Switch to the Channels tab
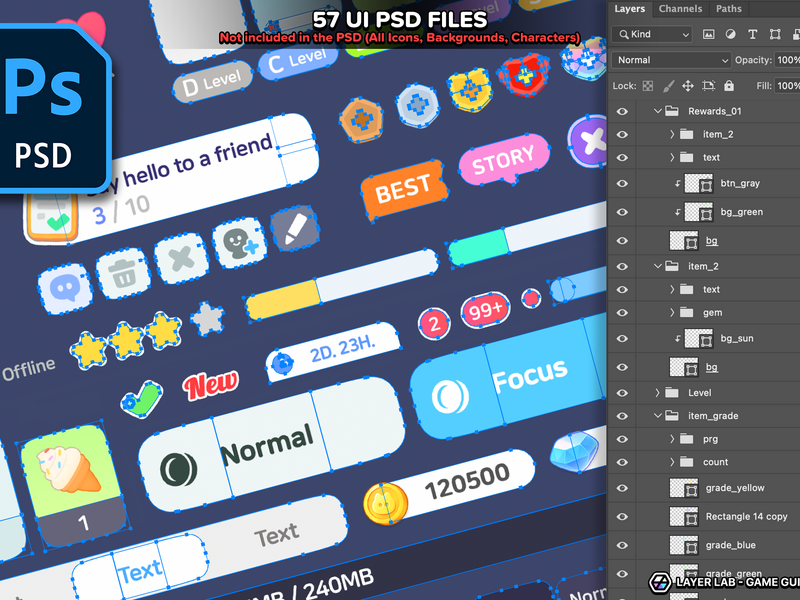This screenshot has width=800, height=600. tap(680, 9)
